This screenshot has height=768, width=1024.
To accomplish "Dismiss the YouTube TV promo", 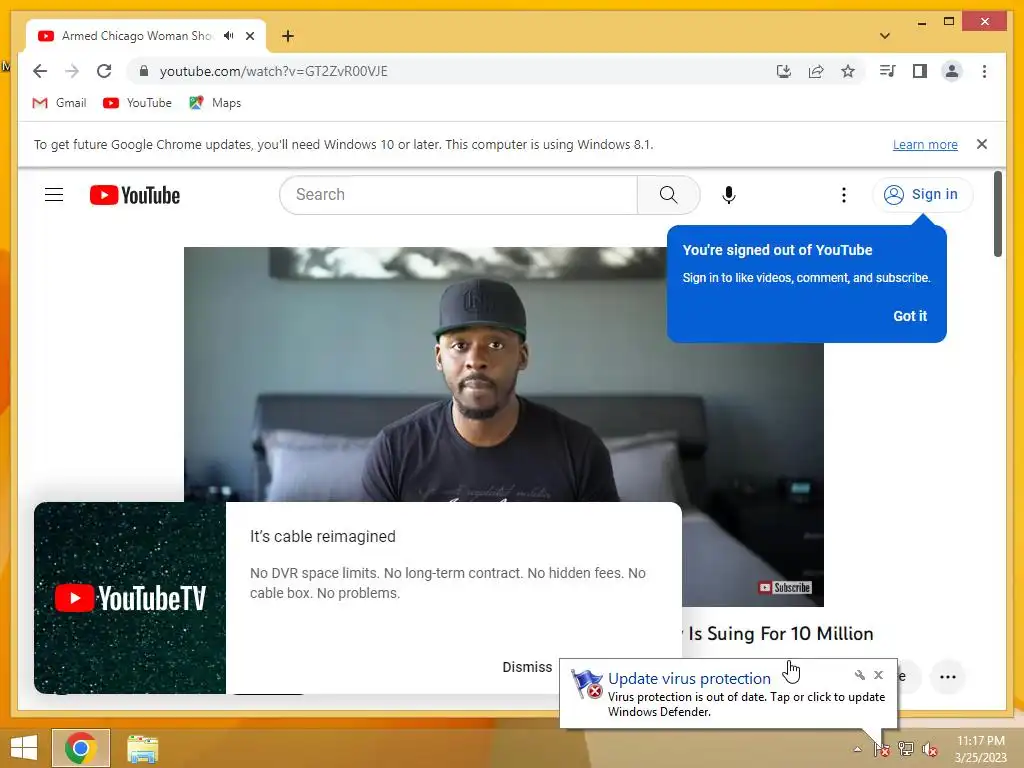I will coord(527,667).
